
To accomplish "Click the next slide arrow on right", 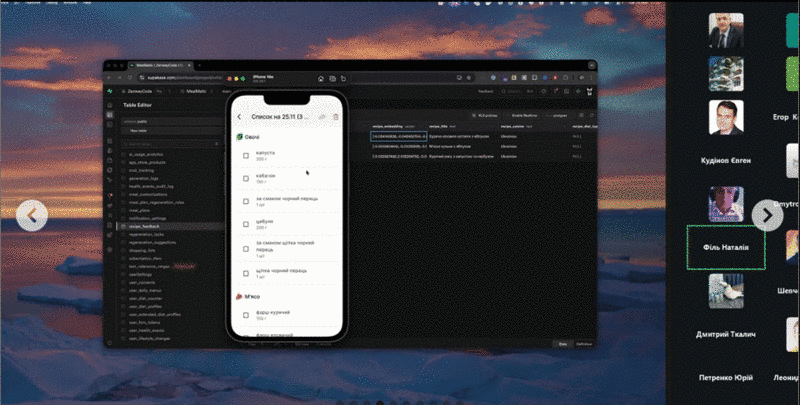I will coord(767,215).
